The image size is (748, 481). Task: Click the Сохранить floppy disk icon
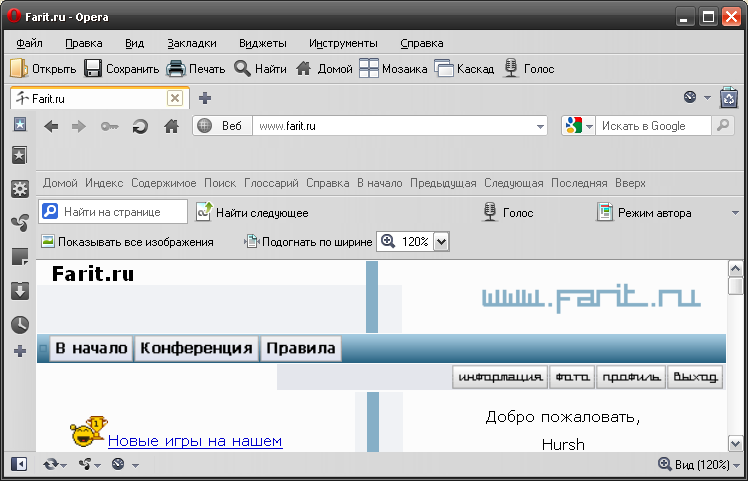click(x=93, y=68)
